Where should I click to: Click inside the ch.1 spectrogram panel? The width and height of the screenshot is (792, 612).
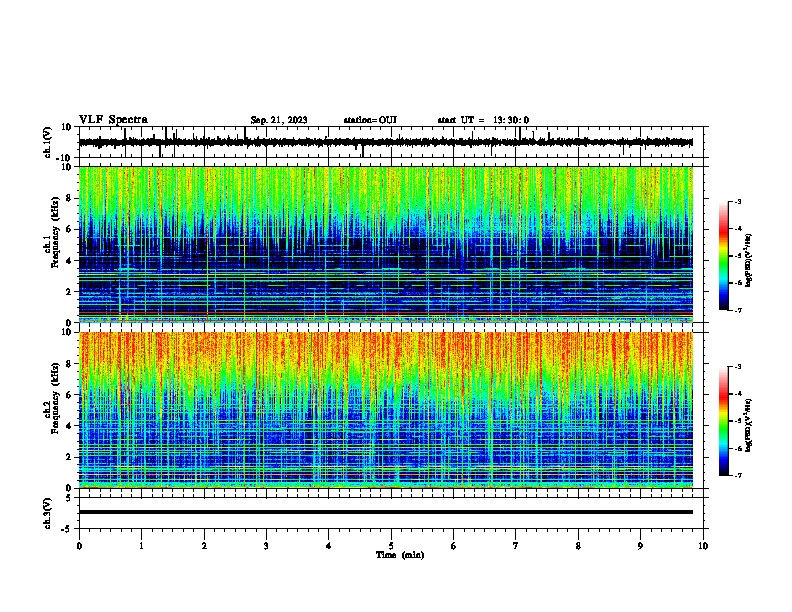[x=385, y=244]
